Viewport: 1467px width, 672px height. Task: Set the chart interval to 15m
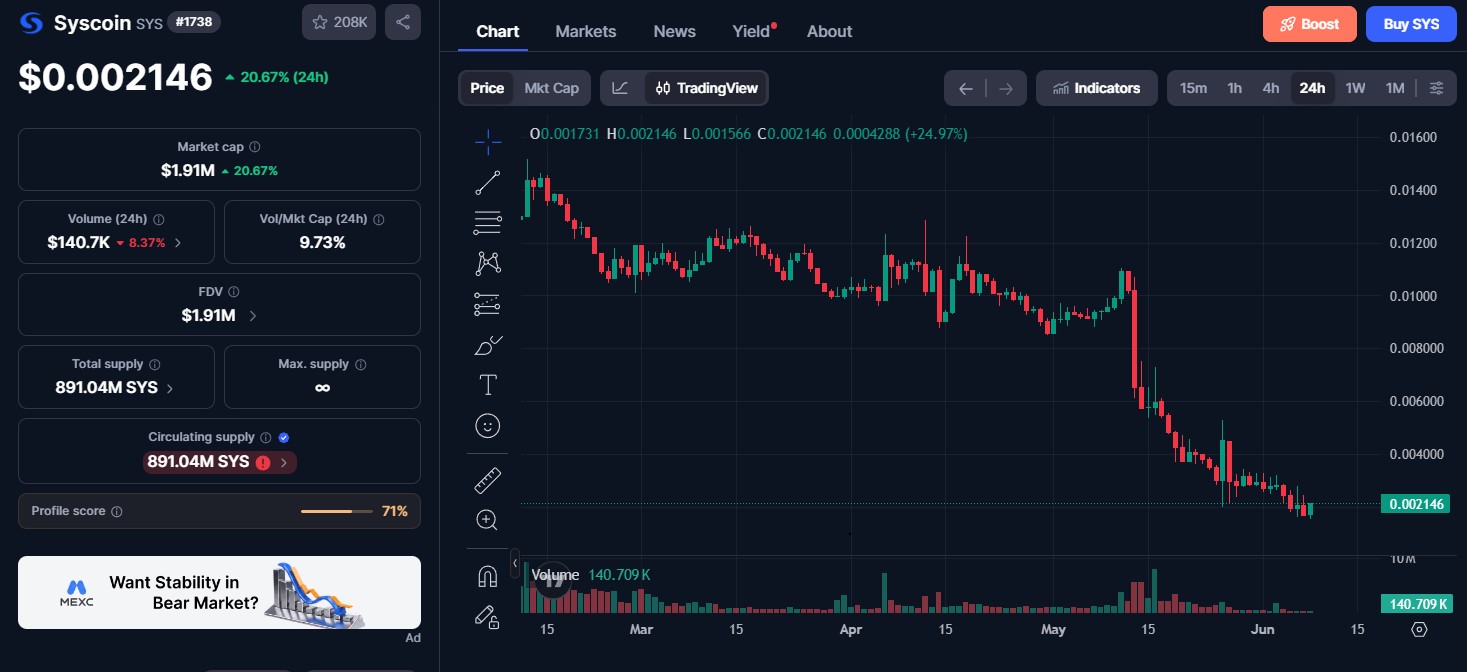pos(1193,88)
